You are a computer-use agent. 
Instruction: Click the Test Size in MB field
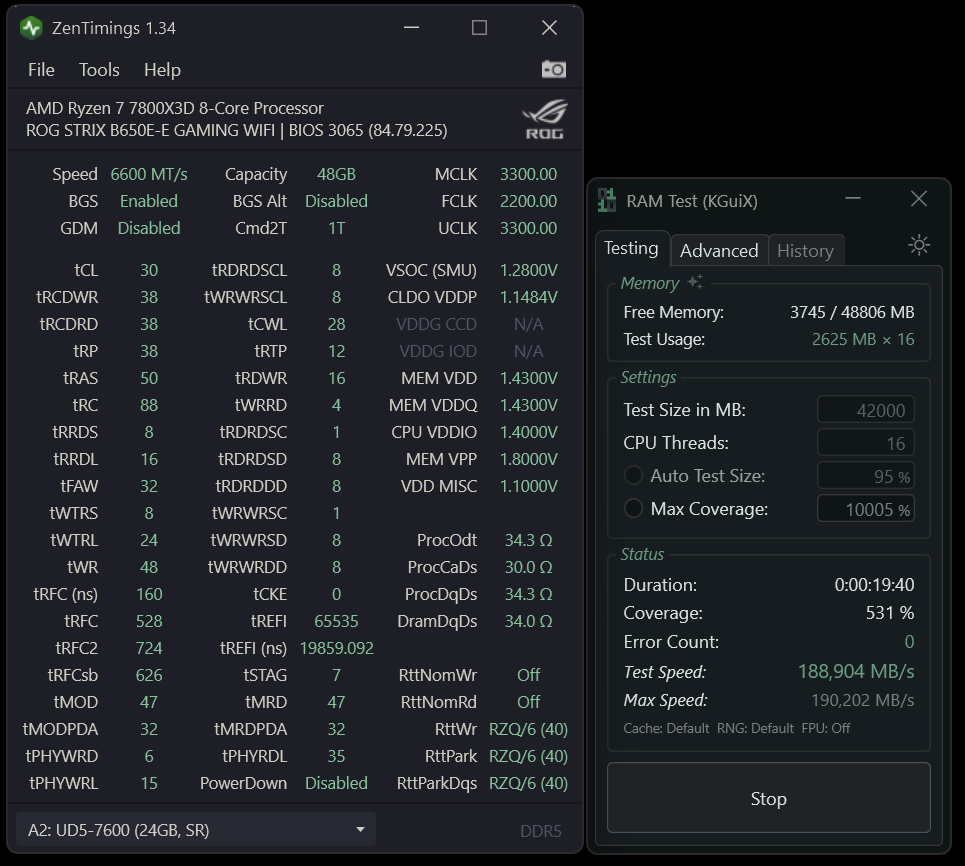(x=865, y=410)
